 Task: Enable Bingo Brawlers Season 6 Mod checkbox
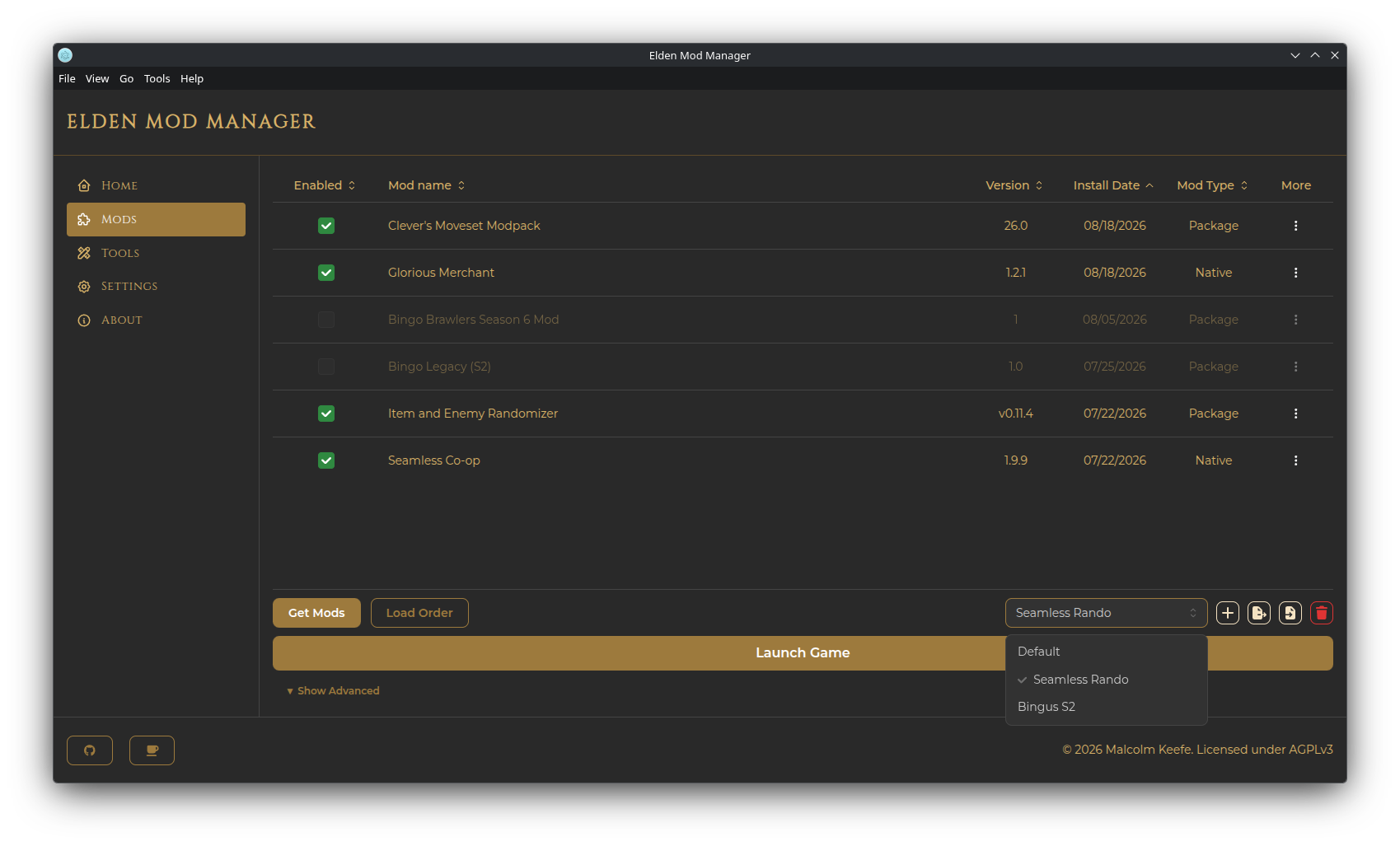tap(326, 320)
